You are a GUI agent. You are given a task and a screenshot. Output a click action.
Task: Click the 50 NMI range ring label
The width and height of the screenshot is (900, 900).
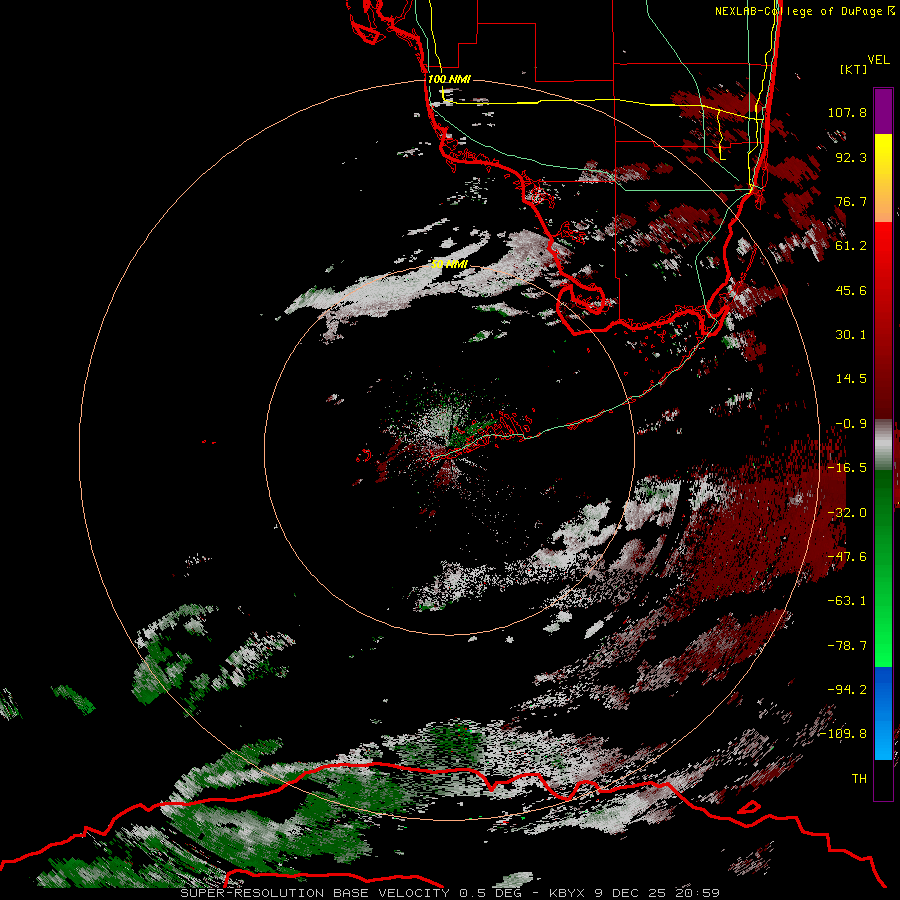(449, 264)
